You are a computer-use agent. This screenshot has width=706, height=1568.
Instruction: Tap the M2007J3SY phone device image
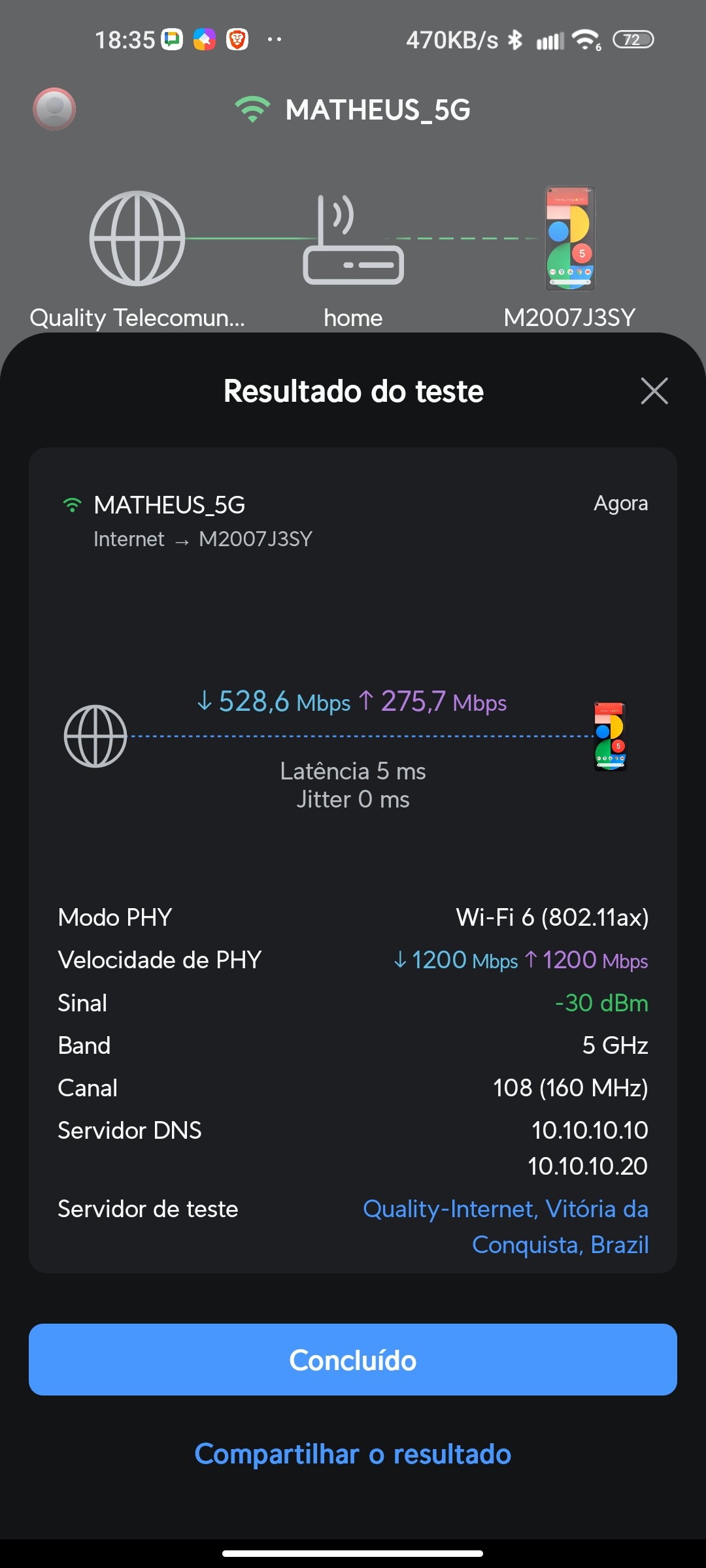point(570,238)
